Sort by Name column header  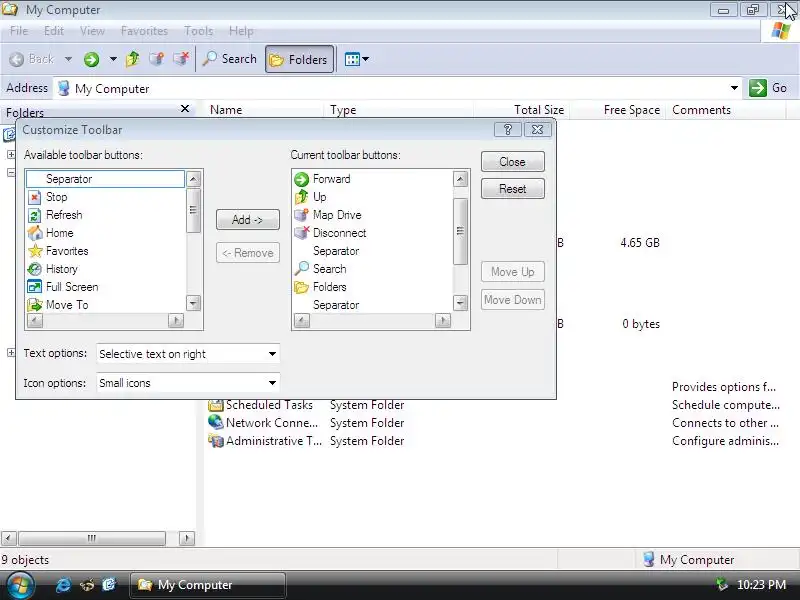click(264, 110)
